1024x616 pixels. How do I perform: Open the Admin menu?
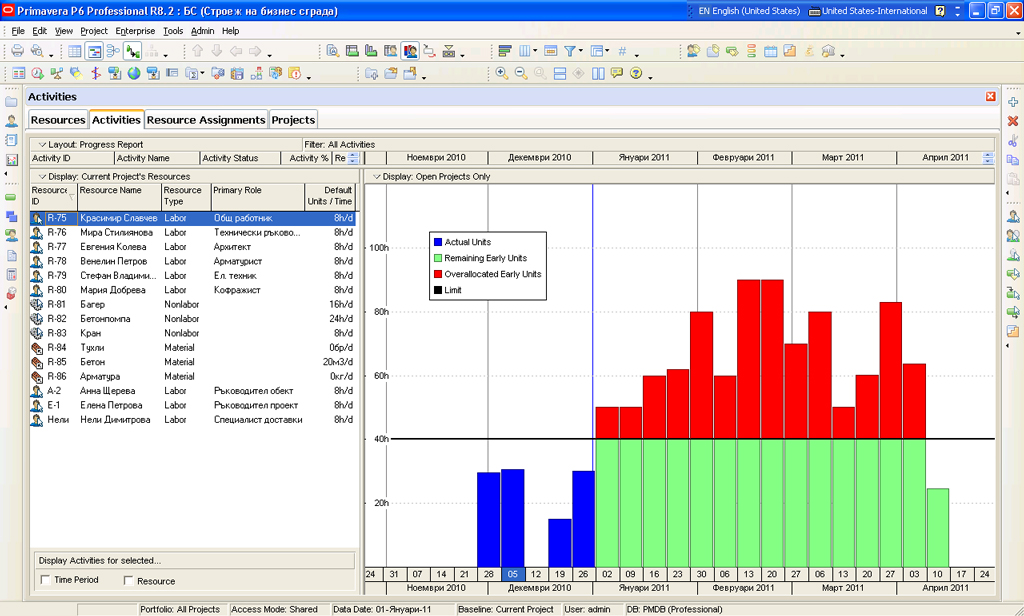(202, 31)
